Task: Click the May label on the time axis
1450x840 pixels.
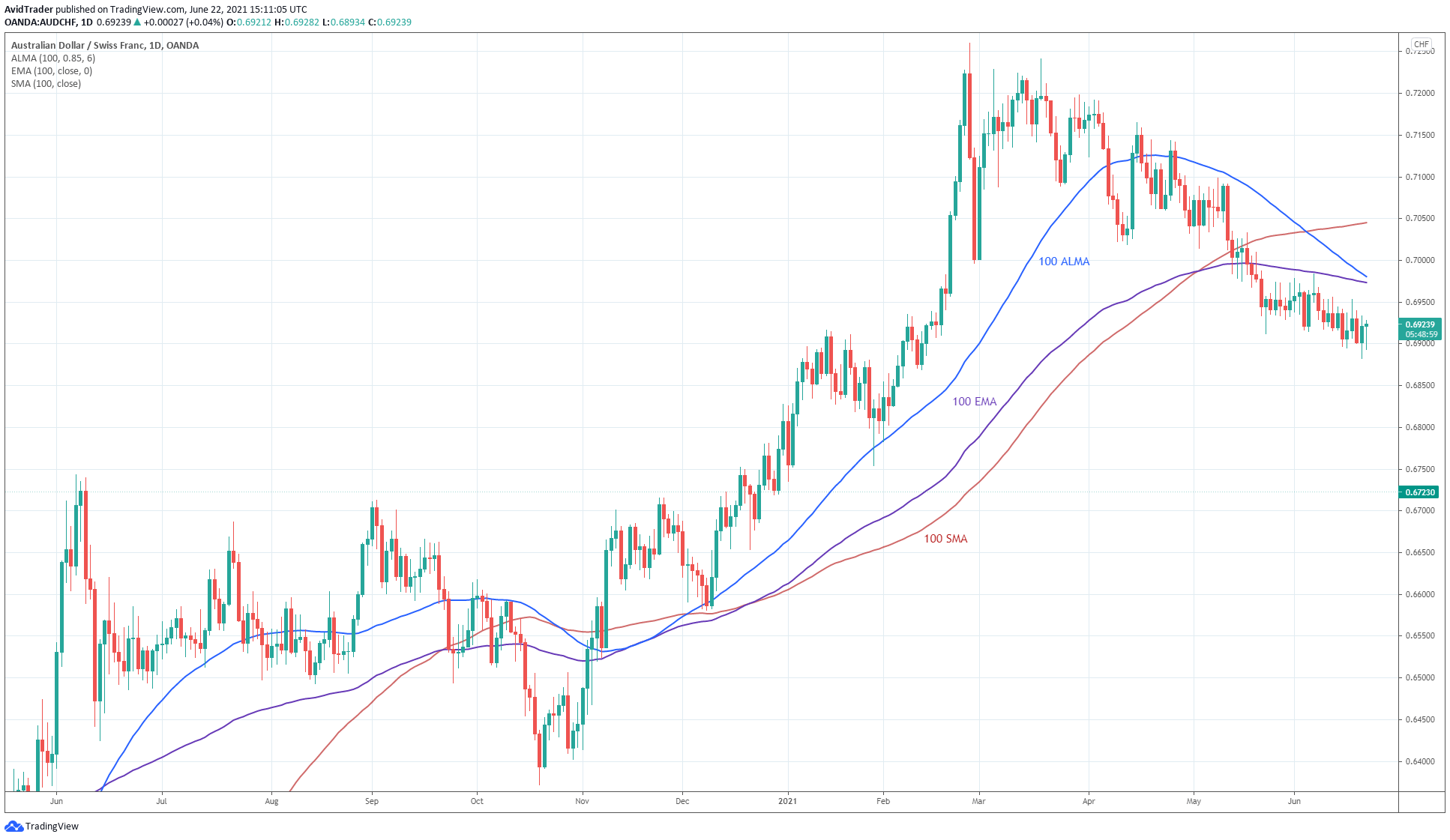Action: point(1194,801)
